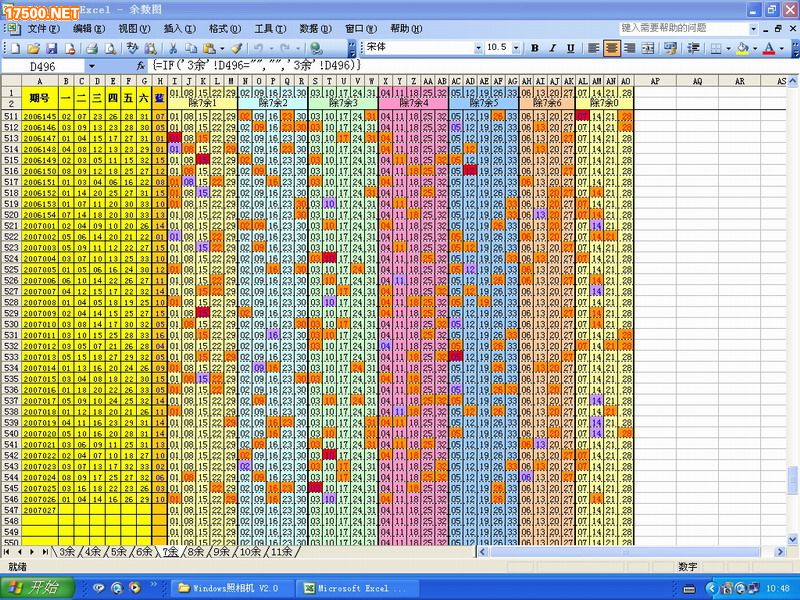Open the Fill Color dropdown arrow
Image resolution: width=800 pixels, height=600 pixels.
(755, 48)
